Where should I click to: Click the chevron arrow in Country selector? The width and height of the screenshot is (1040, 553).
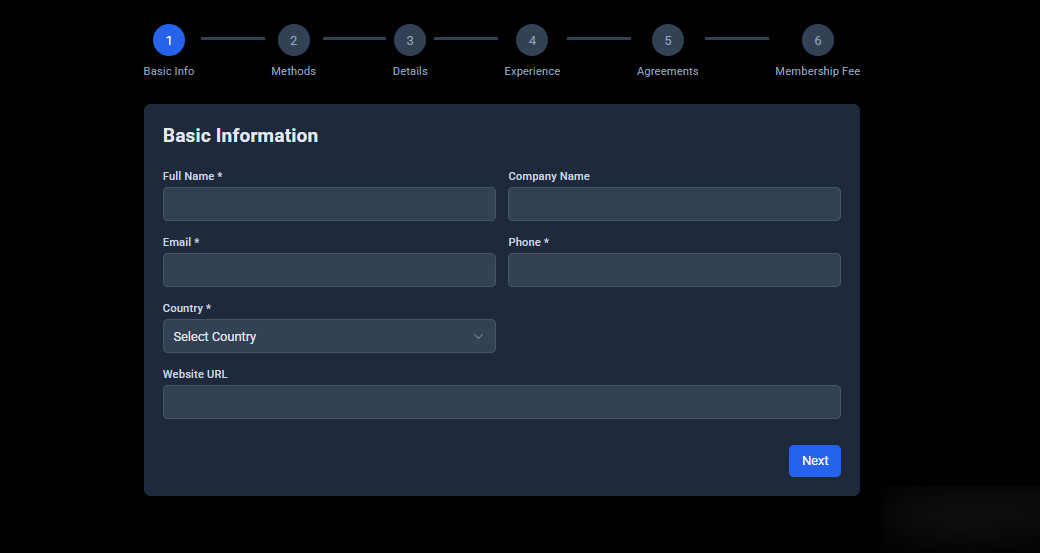[x=478, y=336]
